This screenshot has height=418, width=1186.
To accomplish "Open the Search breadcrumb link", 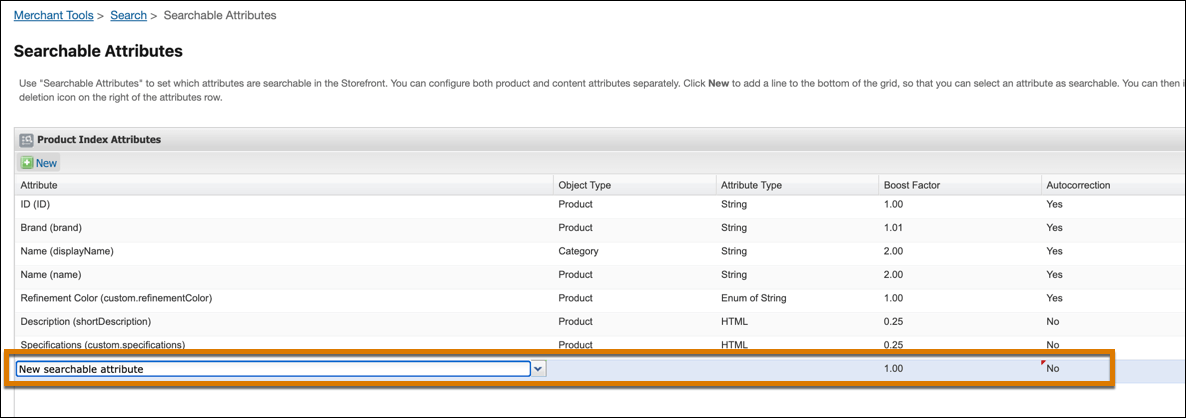I will [x=128, y=16].
